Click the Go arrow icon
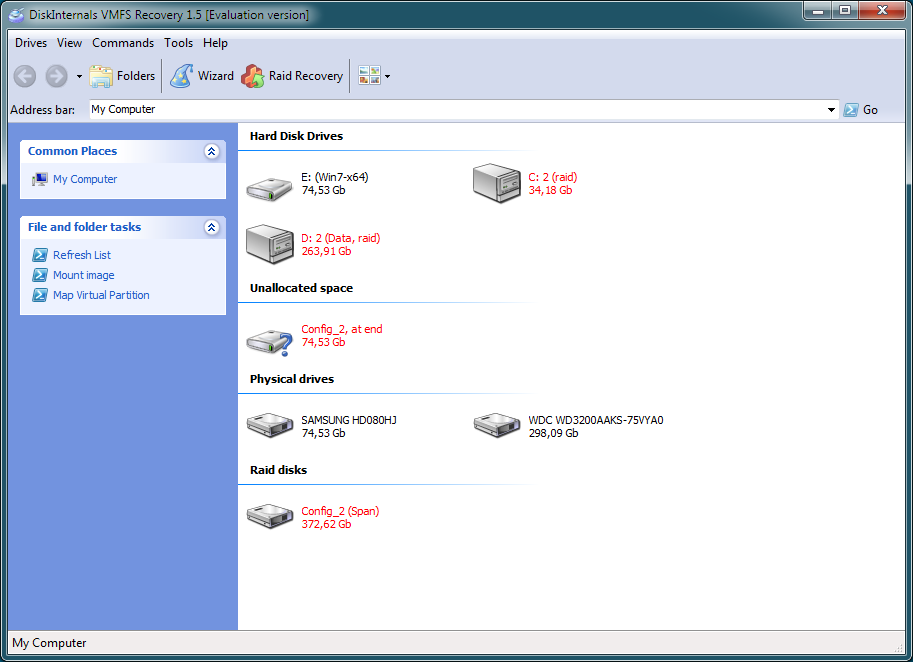This screenshot has width=913, height=662. (851, 110)
